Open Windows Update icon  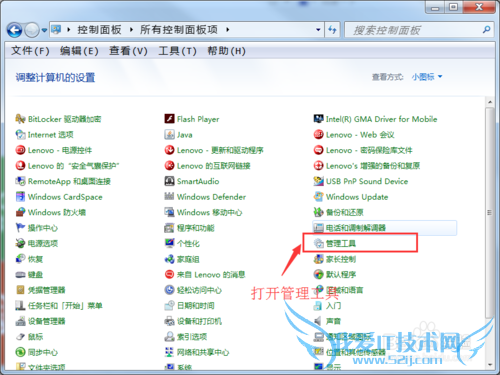319,197
